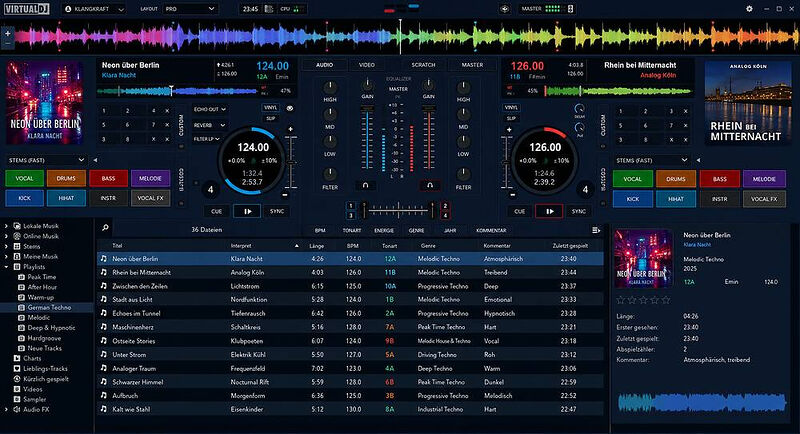Screen dimensions: 800x434
Task: Click left deck SYNC button
Action: [x=277, y=211]
